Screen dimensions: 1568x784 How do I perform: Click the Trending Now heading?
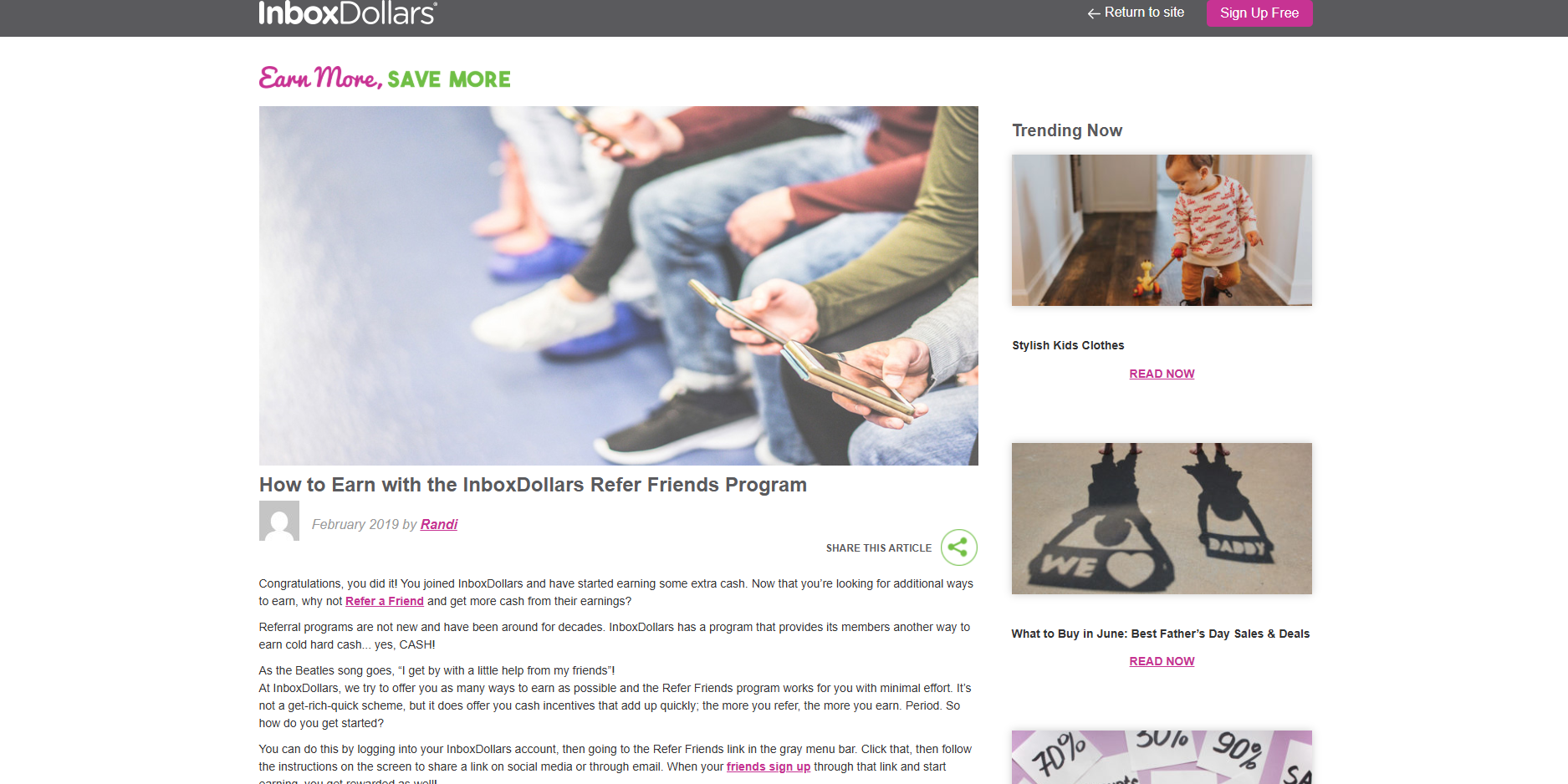pos(1067,130)
